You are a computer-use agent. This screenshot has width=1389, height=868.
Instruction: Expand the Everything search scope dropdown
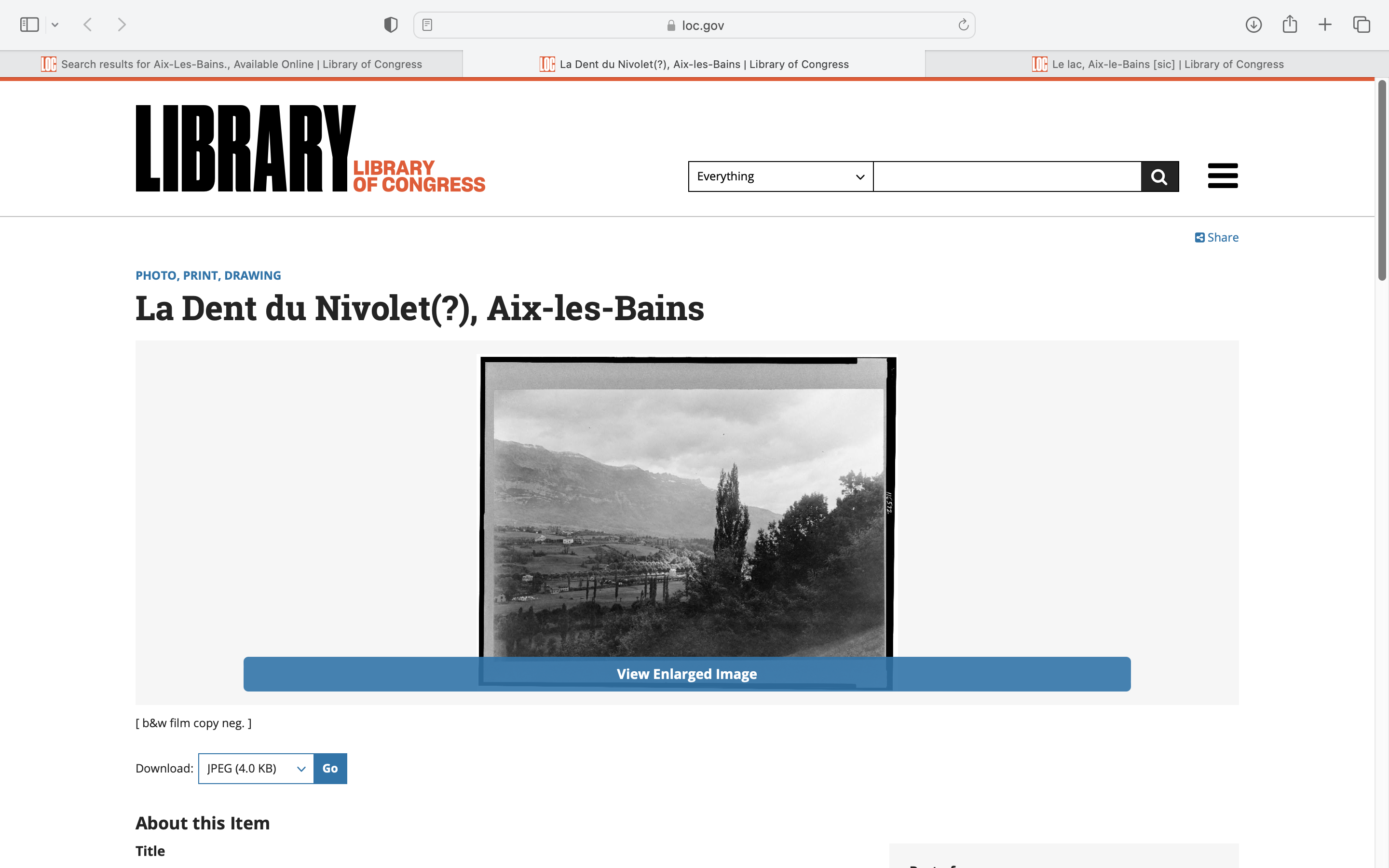click(x=781, y=176)
